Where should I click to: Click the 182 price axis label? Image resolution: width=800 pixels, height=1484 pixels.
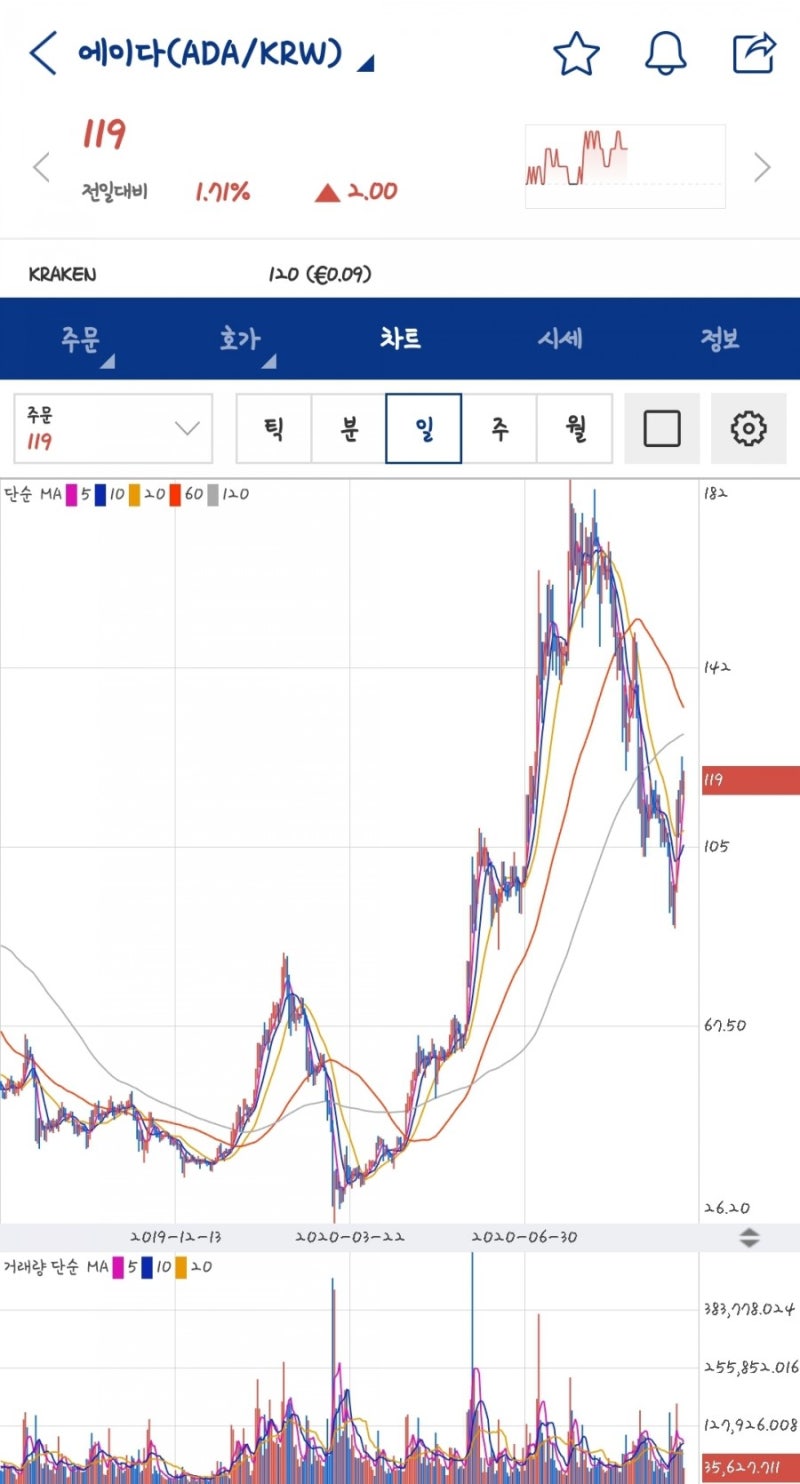(715, 494)
